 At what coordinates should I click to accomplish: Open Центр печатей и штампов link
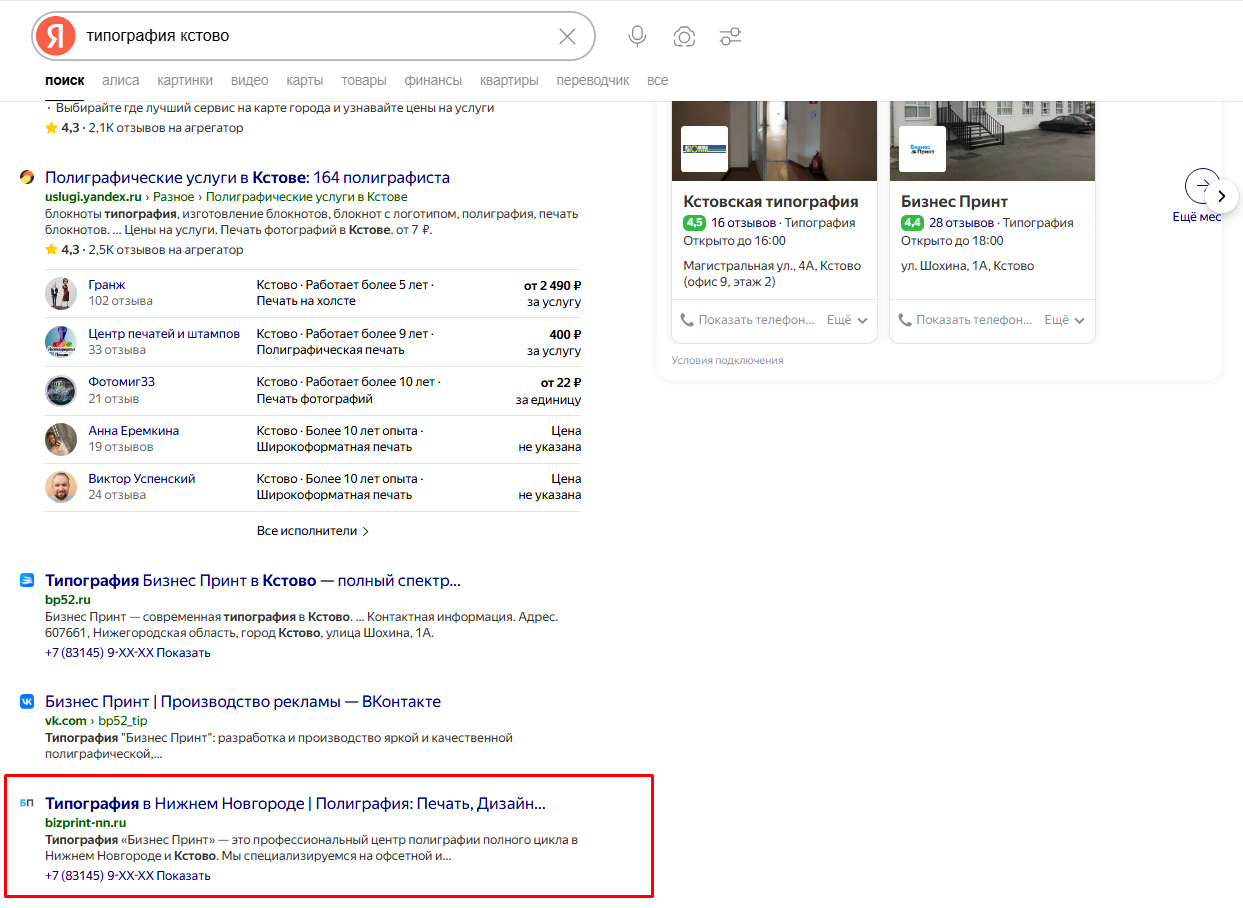click(164, 334)
